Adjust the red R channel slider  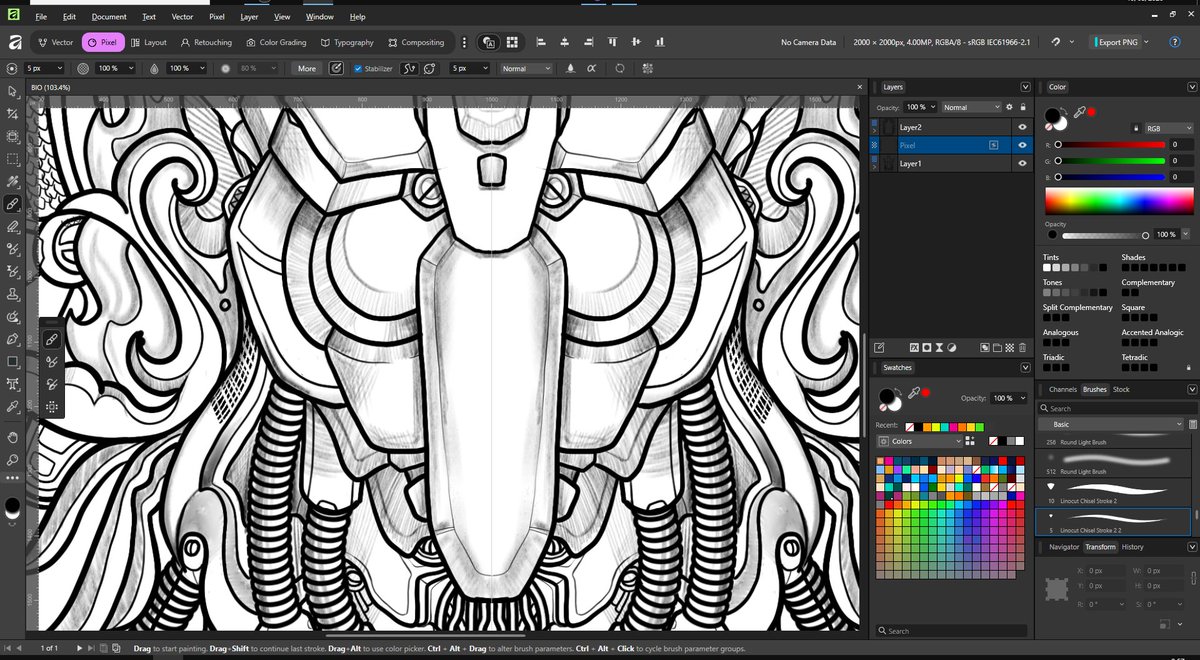pyautogui.click(x=1111, y=144)
